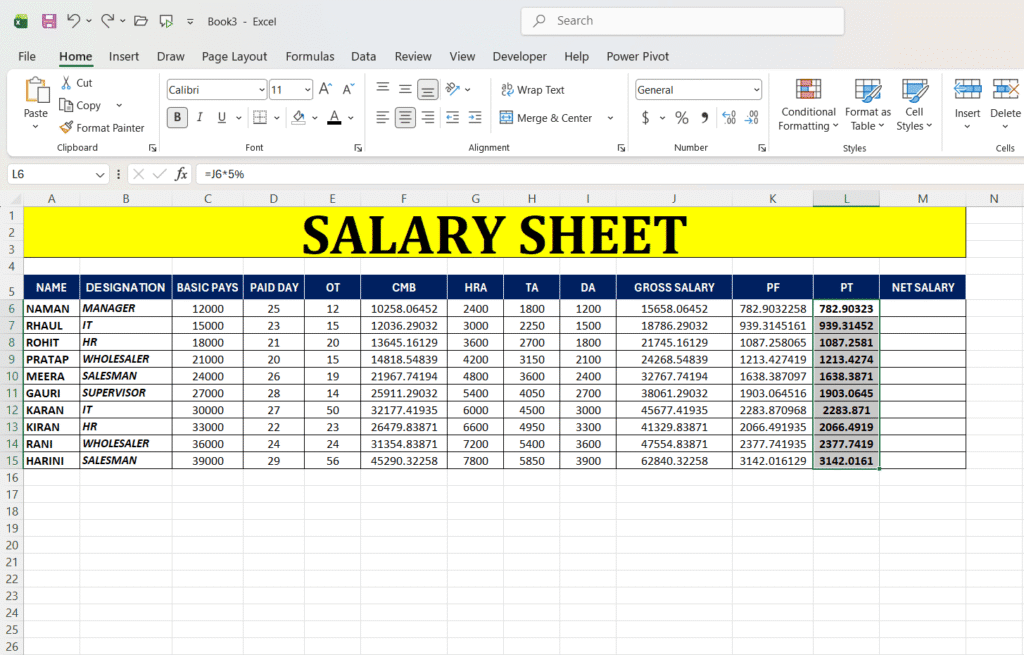Toggle Bold formatting button
This screenshot has width=1024, height=655.
pos(177,118)
